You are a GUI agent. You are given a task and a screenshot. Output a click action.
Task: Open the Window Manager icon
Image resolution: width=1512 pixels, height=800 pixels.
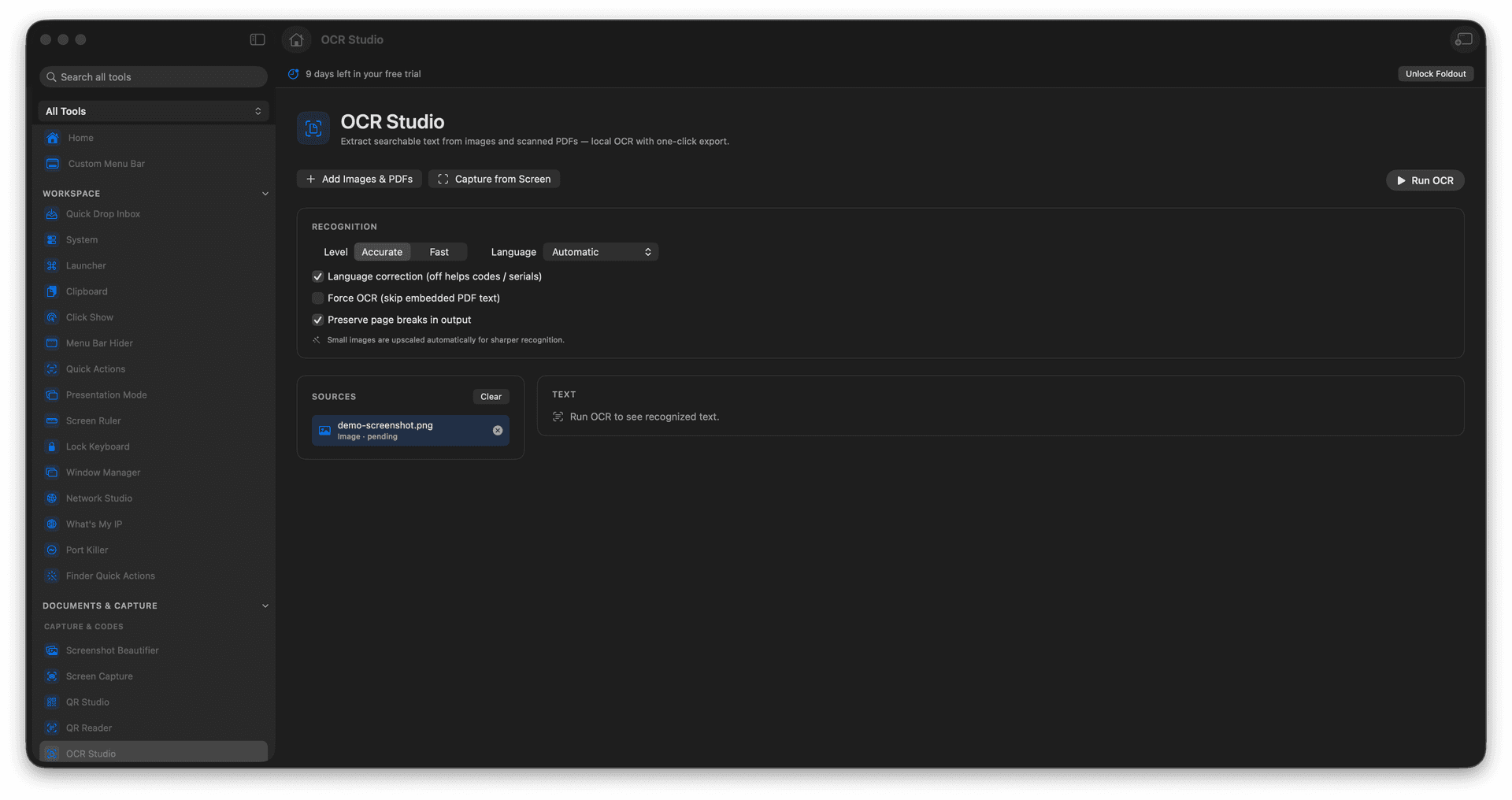52,472
